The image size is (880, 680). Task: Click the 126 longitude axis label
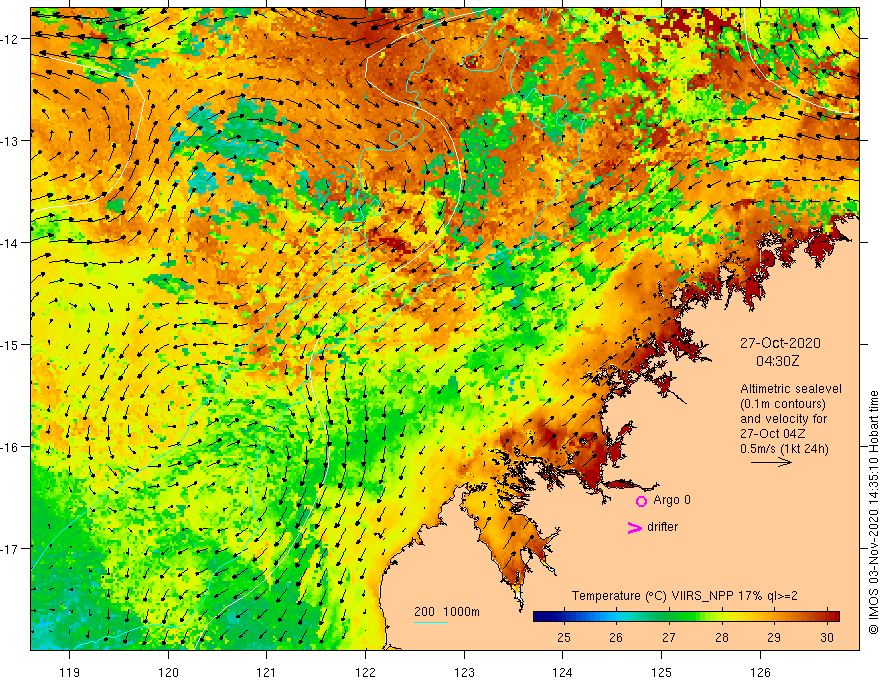[760, 672]
